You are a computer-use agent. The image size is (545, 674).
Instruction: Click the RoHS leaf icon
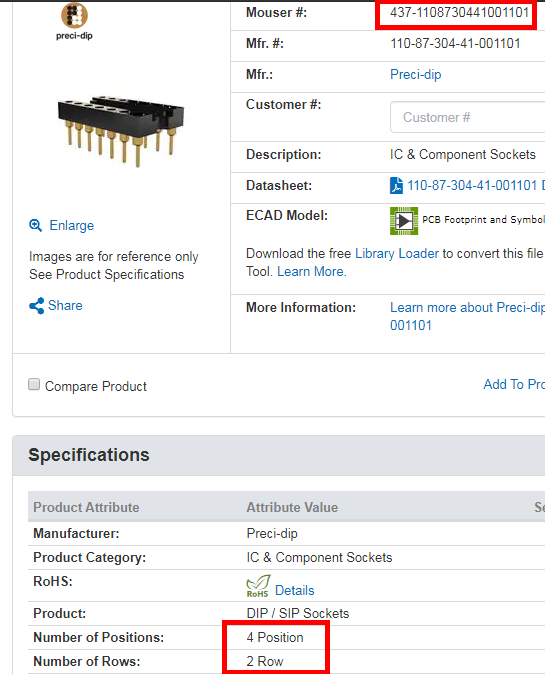258,586
